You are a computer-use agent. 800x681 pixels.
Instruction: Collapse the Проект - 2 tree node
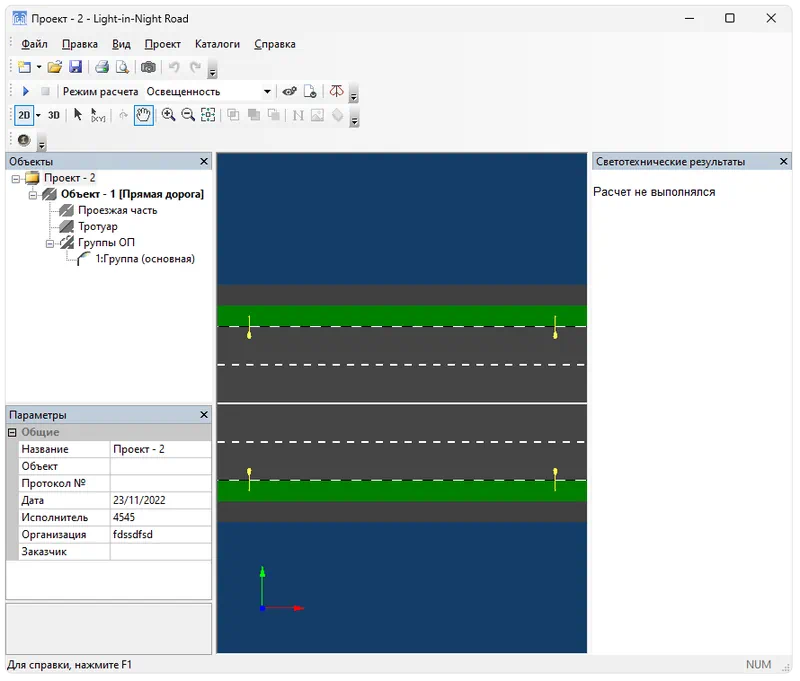tap(16, 179)
